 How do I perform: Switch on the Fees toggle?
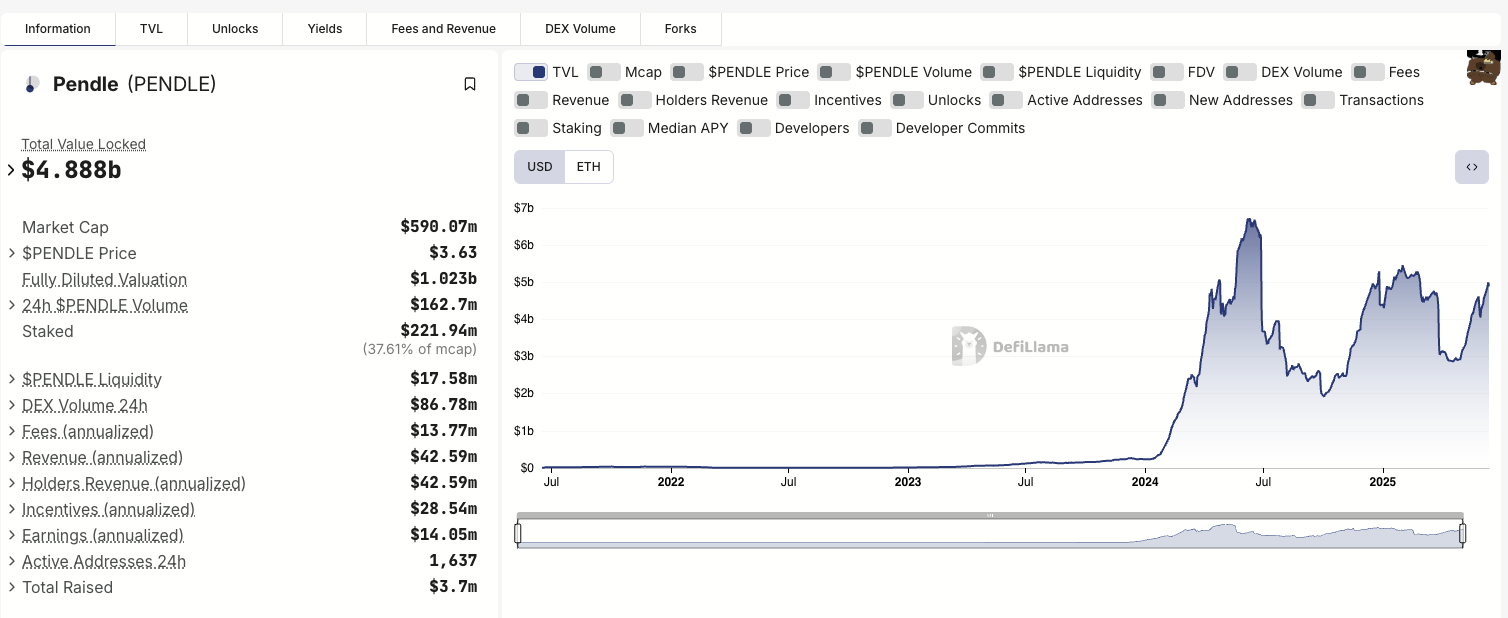point(1368,72)
